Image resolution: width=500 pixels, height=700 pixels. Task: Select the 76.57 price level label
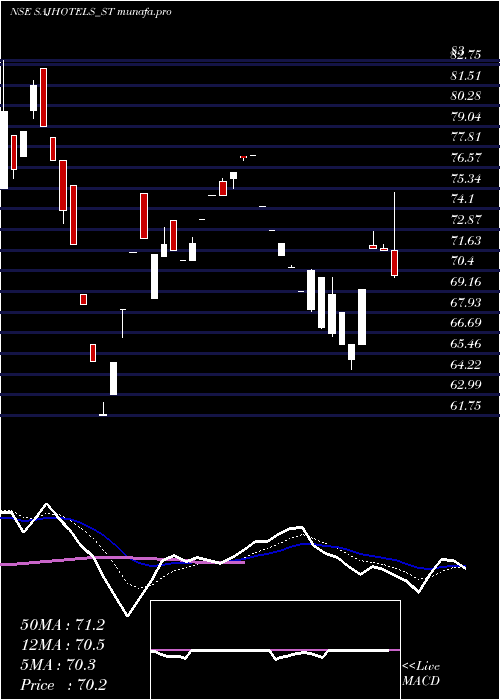point(466,158)
